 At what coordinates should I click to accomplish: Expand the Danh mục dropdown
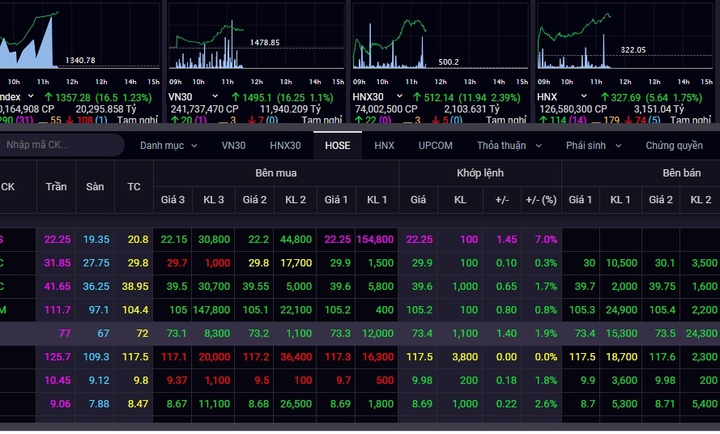coord(167,145)
